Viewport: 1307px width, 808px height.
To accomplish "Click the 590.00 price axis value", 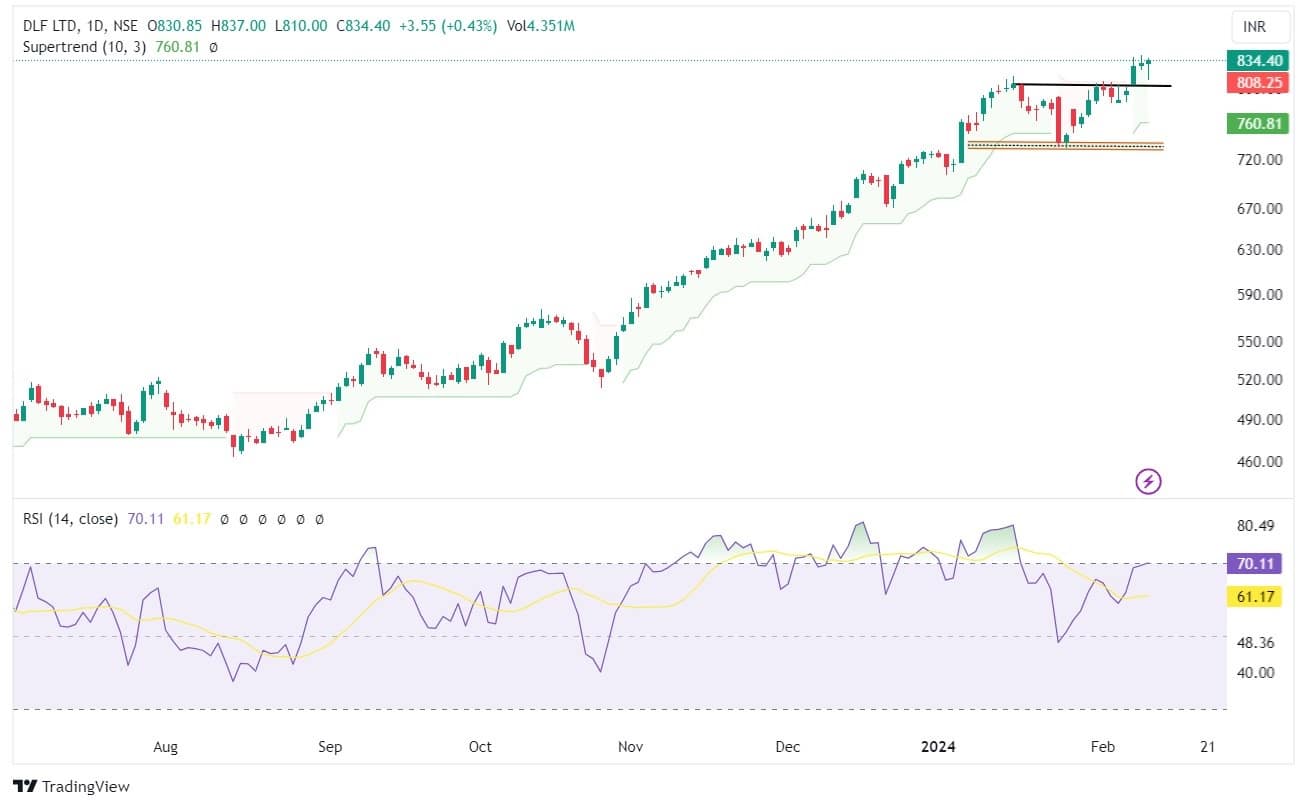I will (1259, 295).
